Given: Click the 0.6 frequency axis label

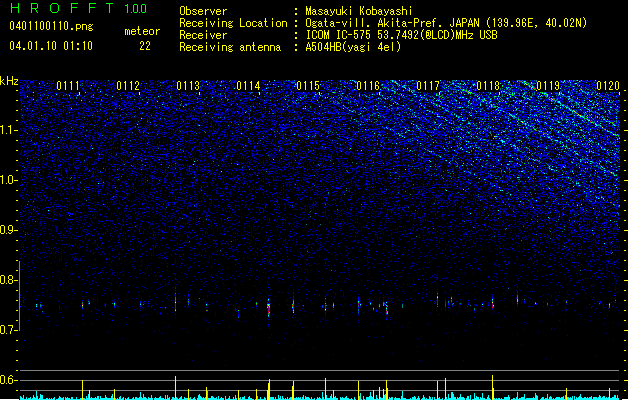Looking at the screenshot, I should click(8, 380).
